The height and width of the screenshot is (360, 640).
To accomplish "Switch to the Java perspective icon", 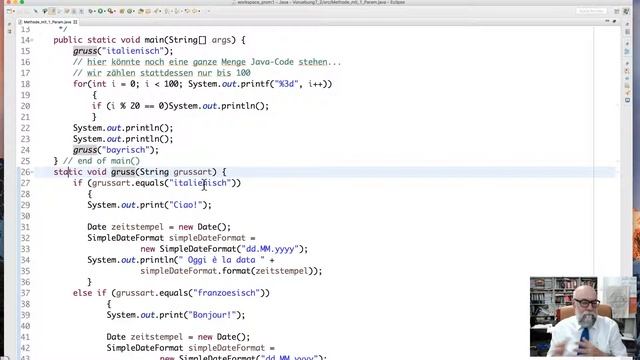I will point(627,11).
